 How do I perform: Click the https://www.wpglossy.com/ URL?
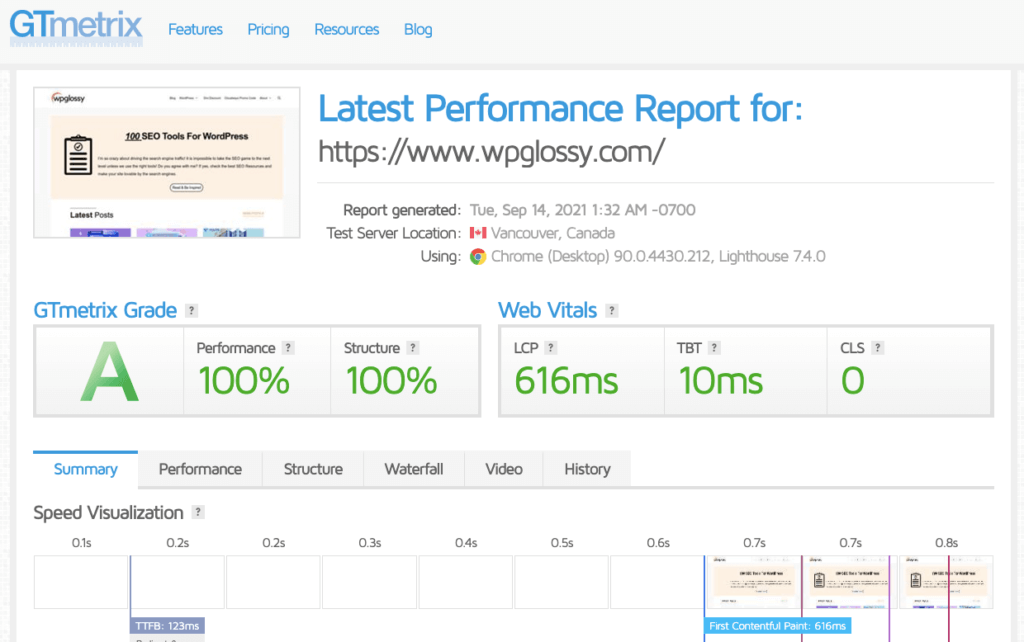pyautogui.click(x=491, y=152)
